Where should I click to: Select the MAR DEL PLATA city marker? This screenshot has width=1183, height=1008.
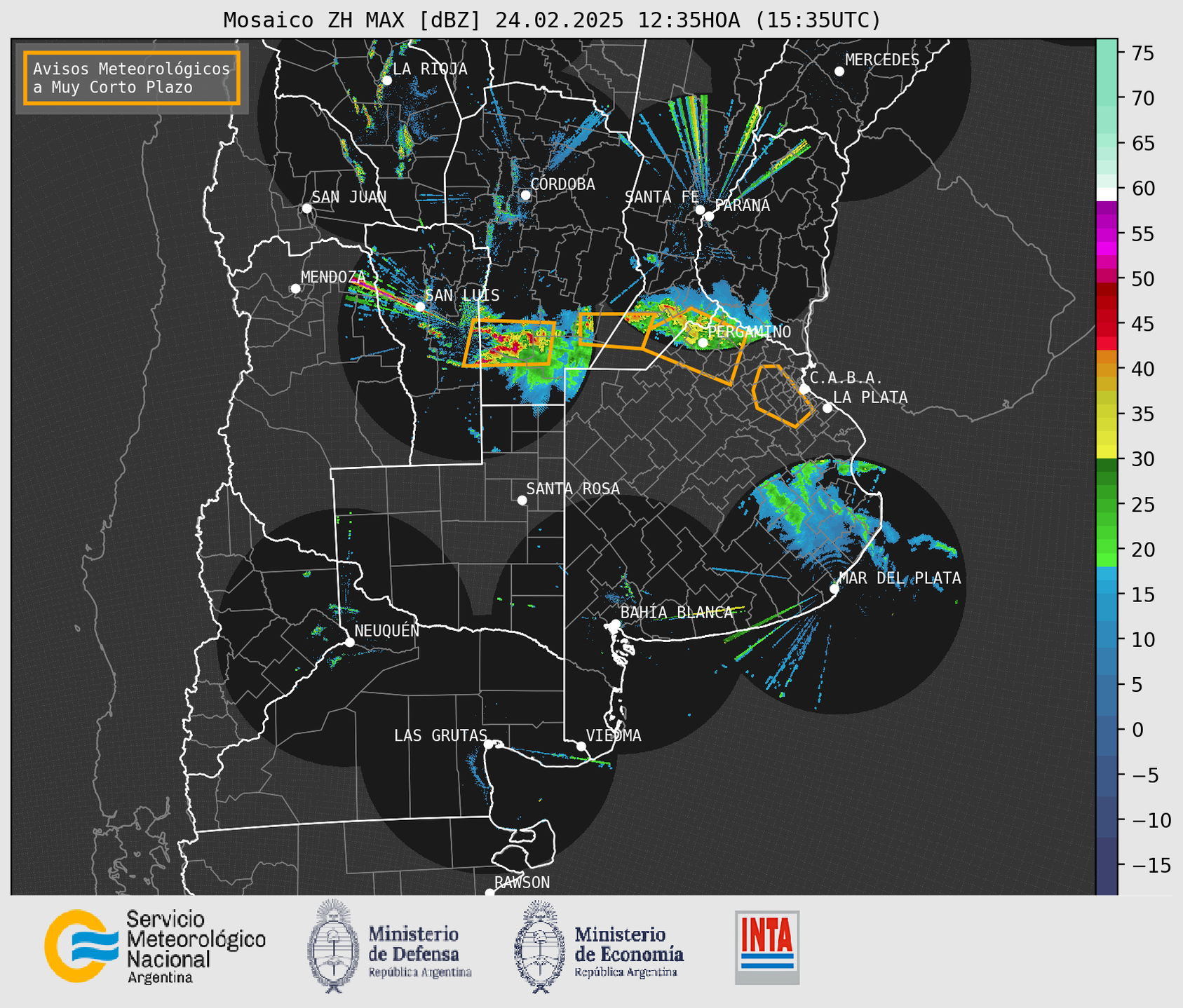(x=834, y=588)
